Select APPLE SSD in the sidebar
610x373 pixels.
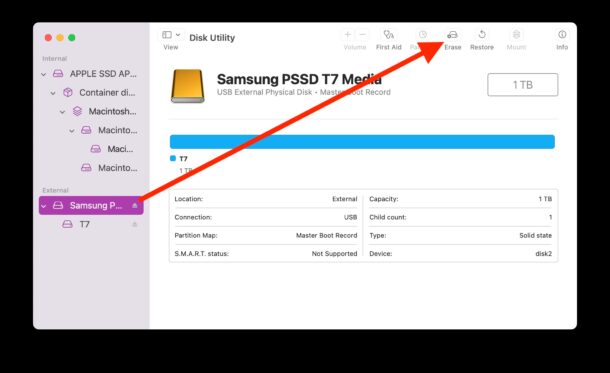point(91,74)
